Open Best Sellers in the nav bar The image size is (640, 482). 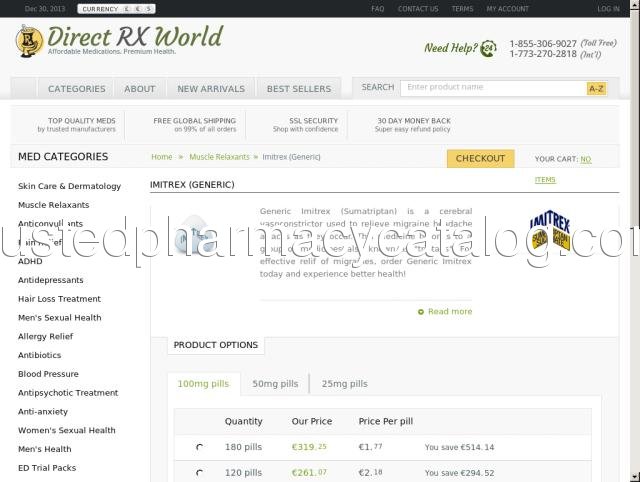pyautogui.click(x=299, y=89)
